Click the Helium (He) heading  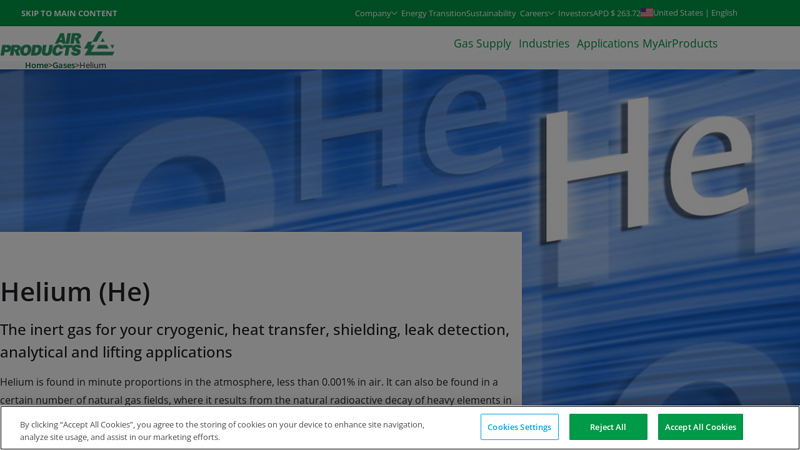[x=75, y=292]
